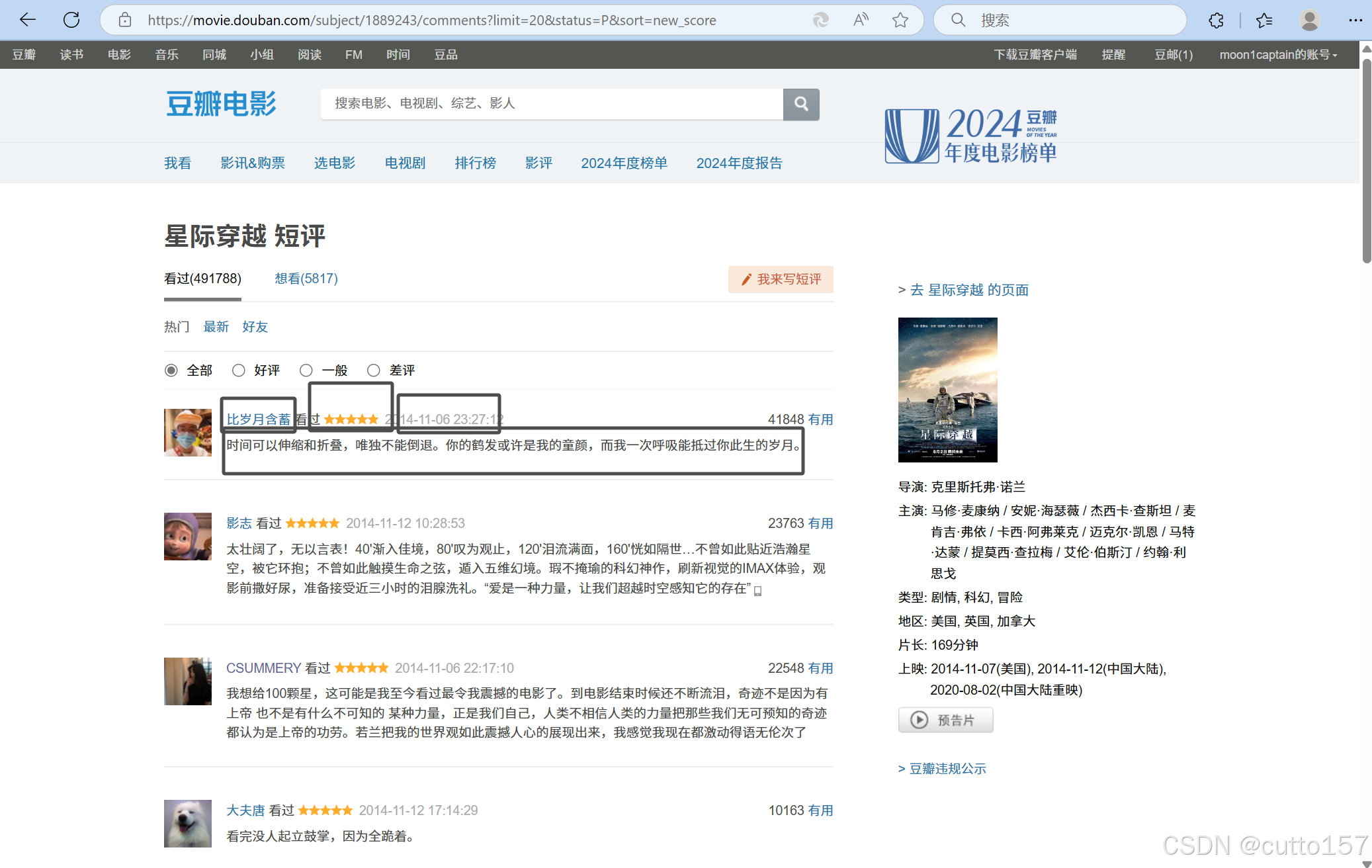Screen dimensions: 1372x868
Task: Click the Douban magnifier search button
Action: (801, 104)
